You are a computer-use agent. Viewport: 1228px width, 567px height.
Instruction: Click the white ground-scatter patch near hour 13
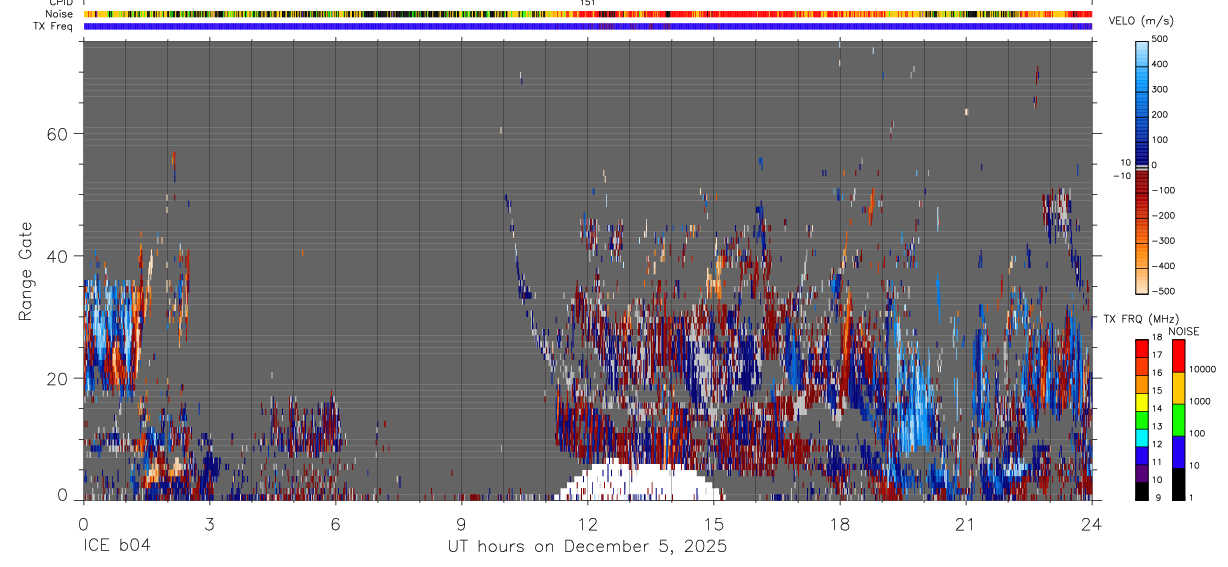click(x=640, y=482)
